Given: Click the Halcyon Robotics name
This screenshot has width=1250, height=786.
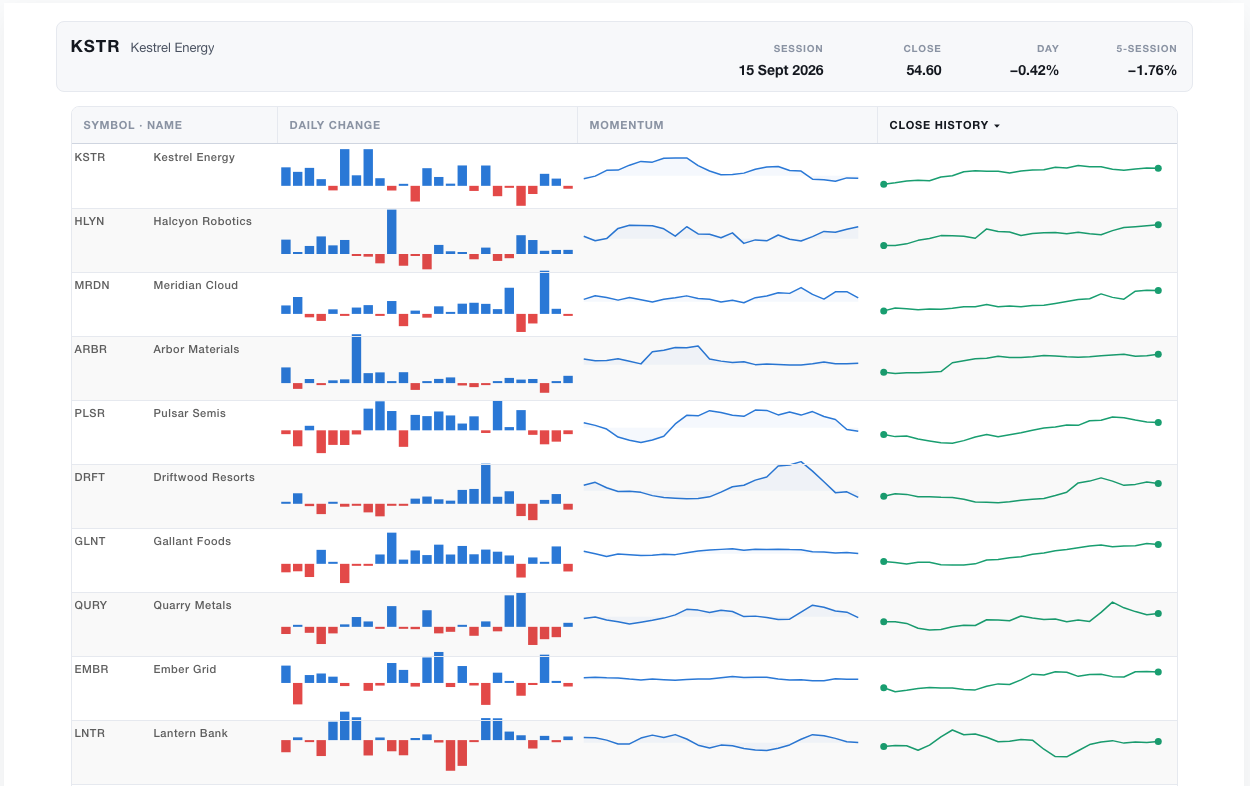Looking at the screenshot, I should pos(202,221).
